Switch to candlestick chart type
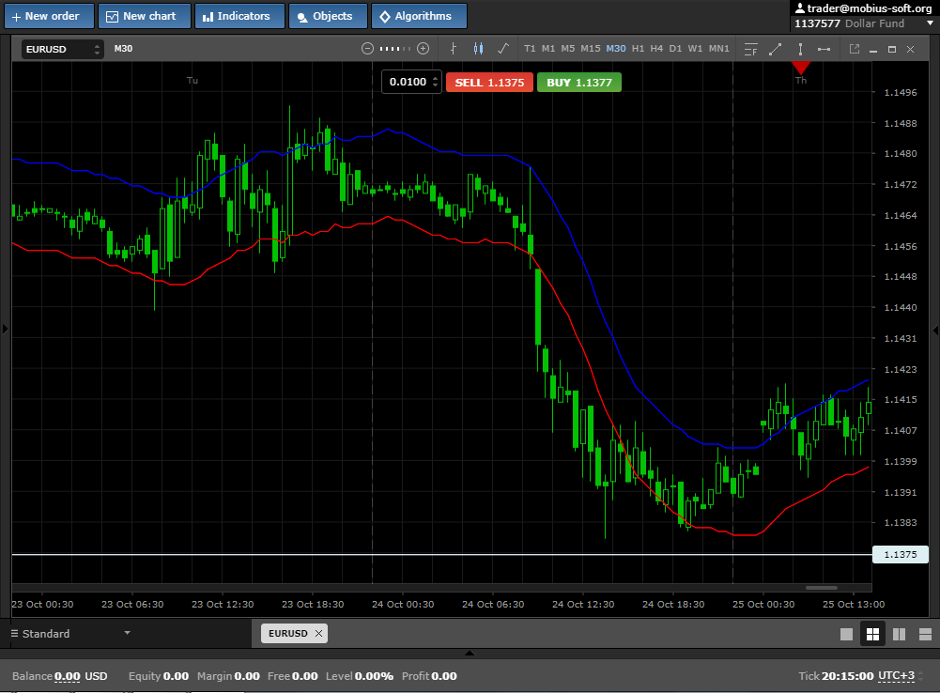This screenshot has height=693, width=940. pos(478,49)
